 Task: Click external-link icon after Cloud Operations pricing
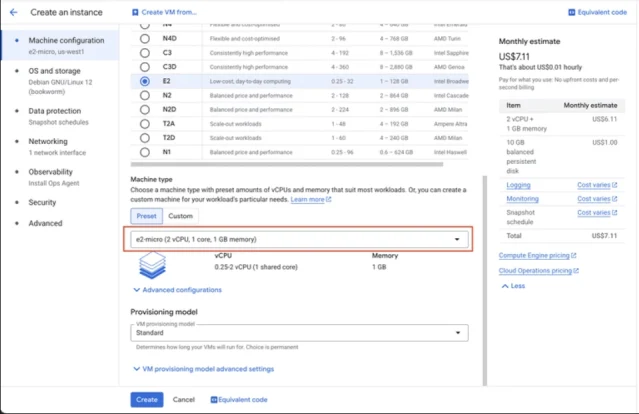click(x=576, y=271)
